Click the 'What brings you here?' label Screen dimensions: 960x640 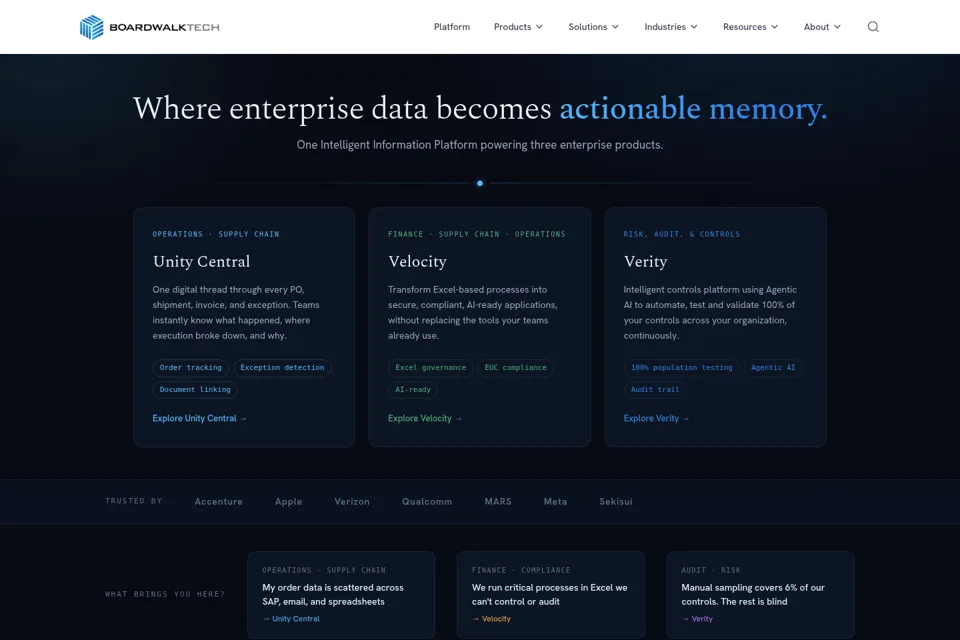click(x=165, y=594)
